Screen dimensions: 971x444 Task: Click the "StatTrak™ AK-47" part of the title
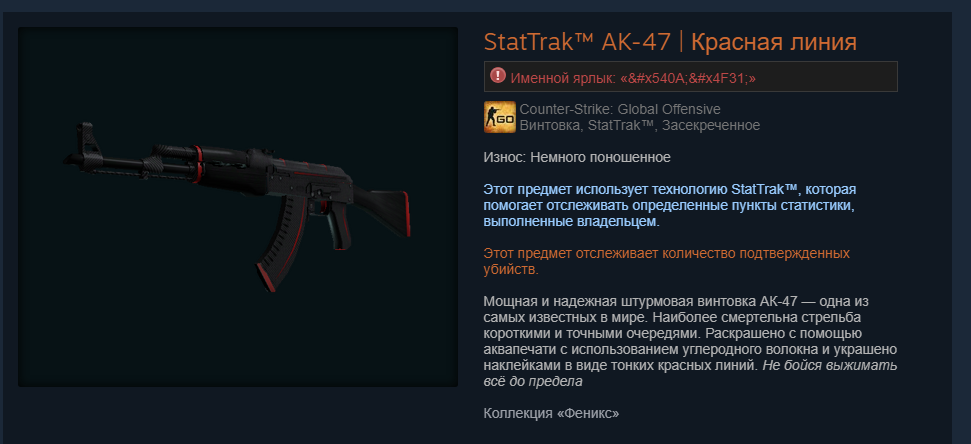click(x=577, y=43)
